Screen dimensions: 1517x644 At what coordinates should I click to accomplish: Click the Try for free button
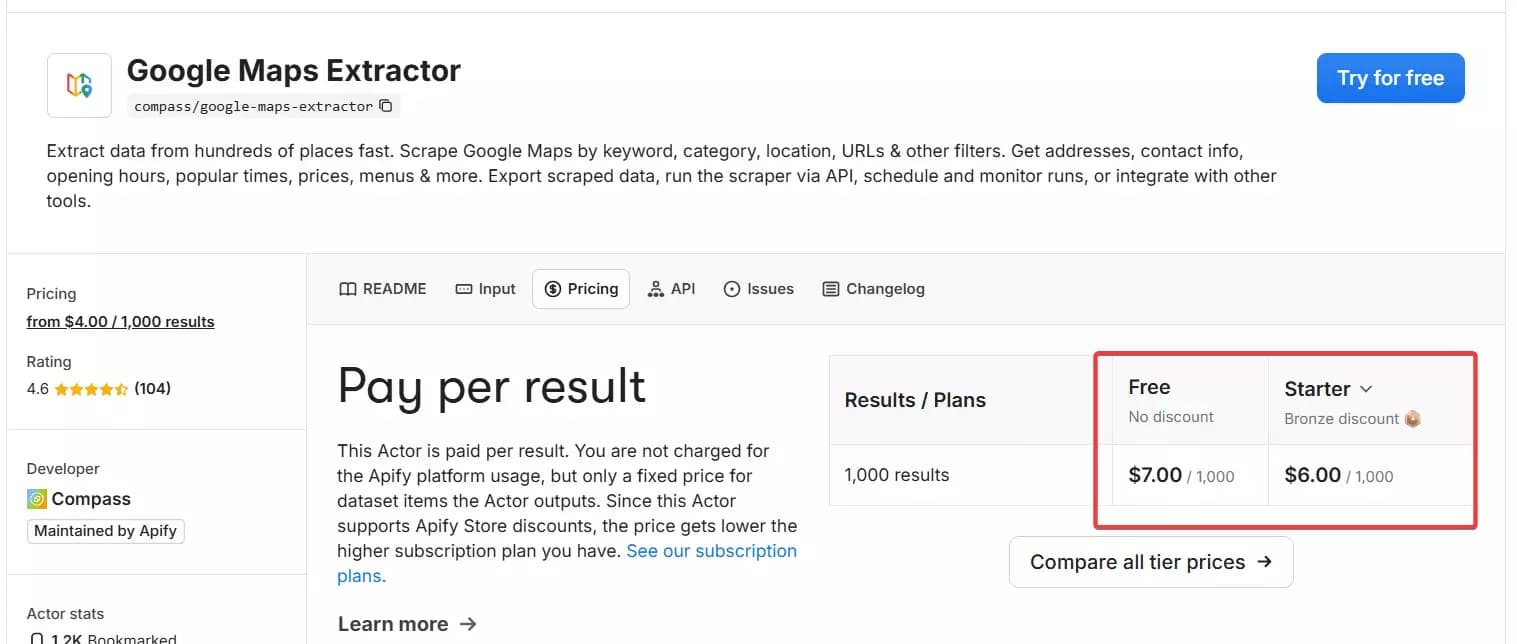(x=1390, y=77)
